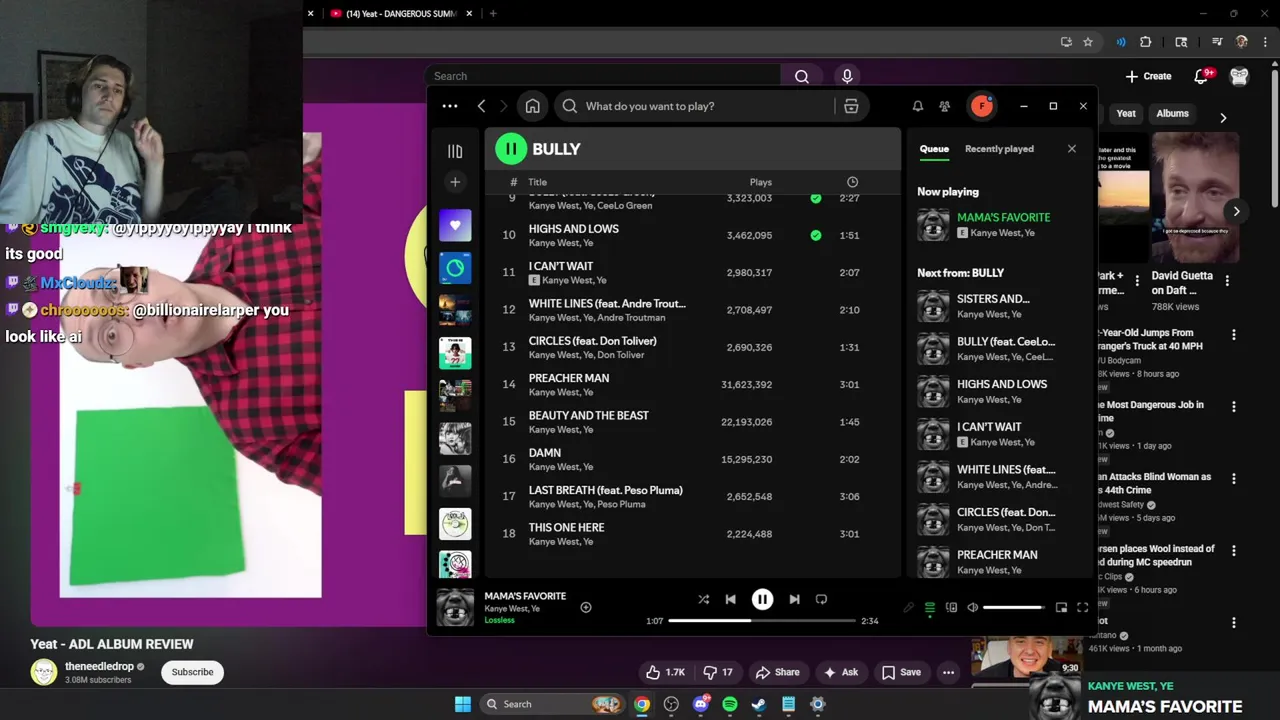
Task: Close the Queue panel
Action: (x=1072, y=149)
